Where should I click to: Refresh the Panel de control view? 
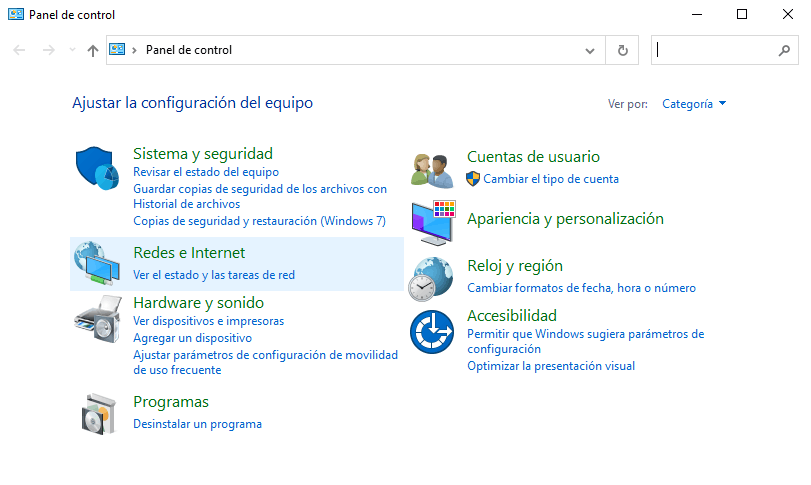[623, 50]
